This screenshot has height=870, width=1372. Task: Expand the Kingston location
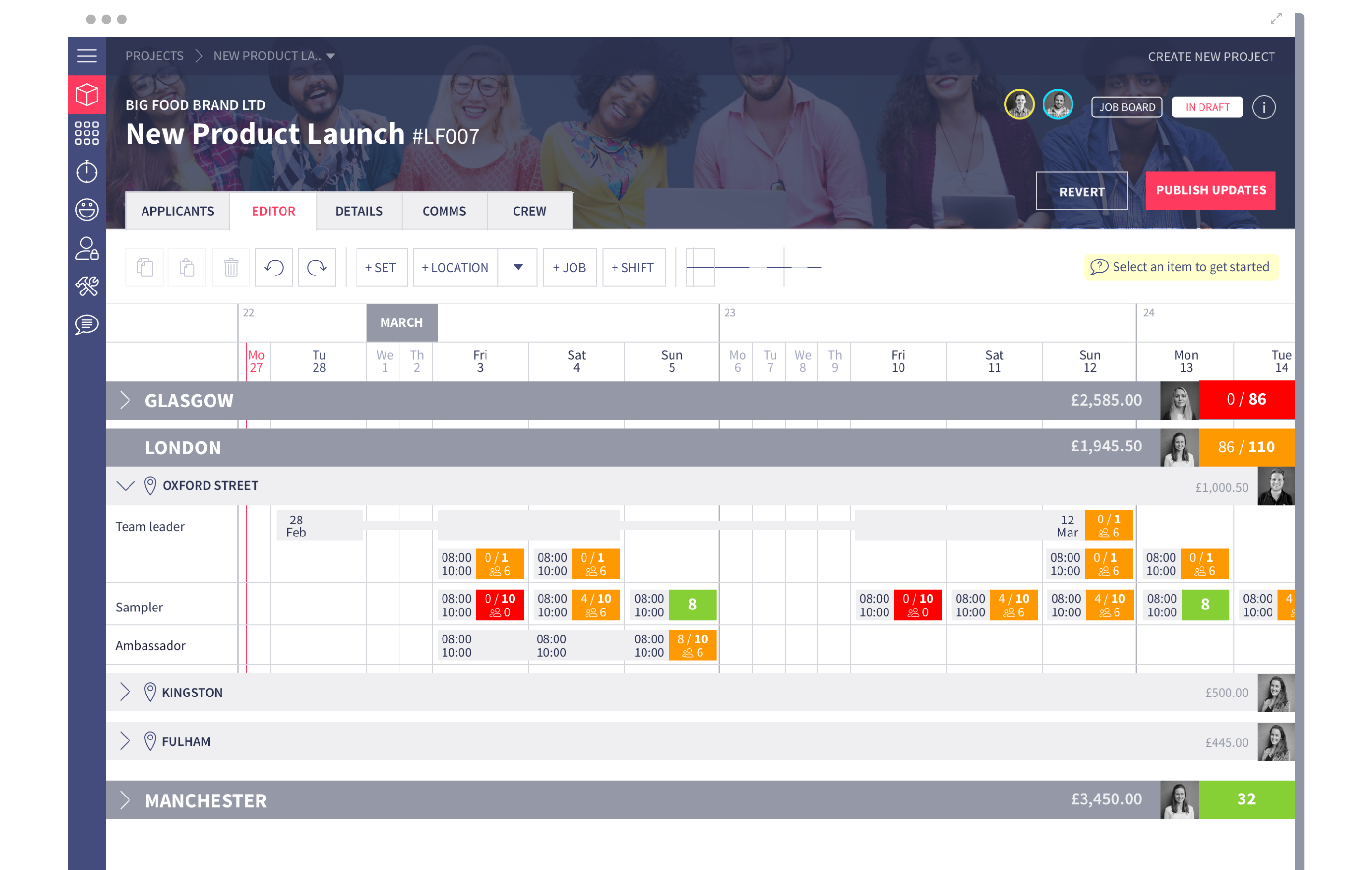pyautogui.click(x=125, y=692)
